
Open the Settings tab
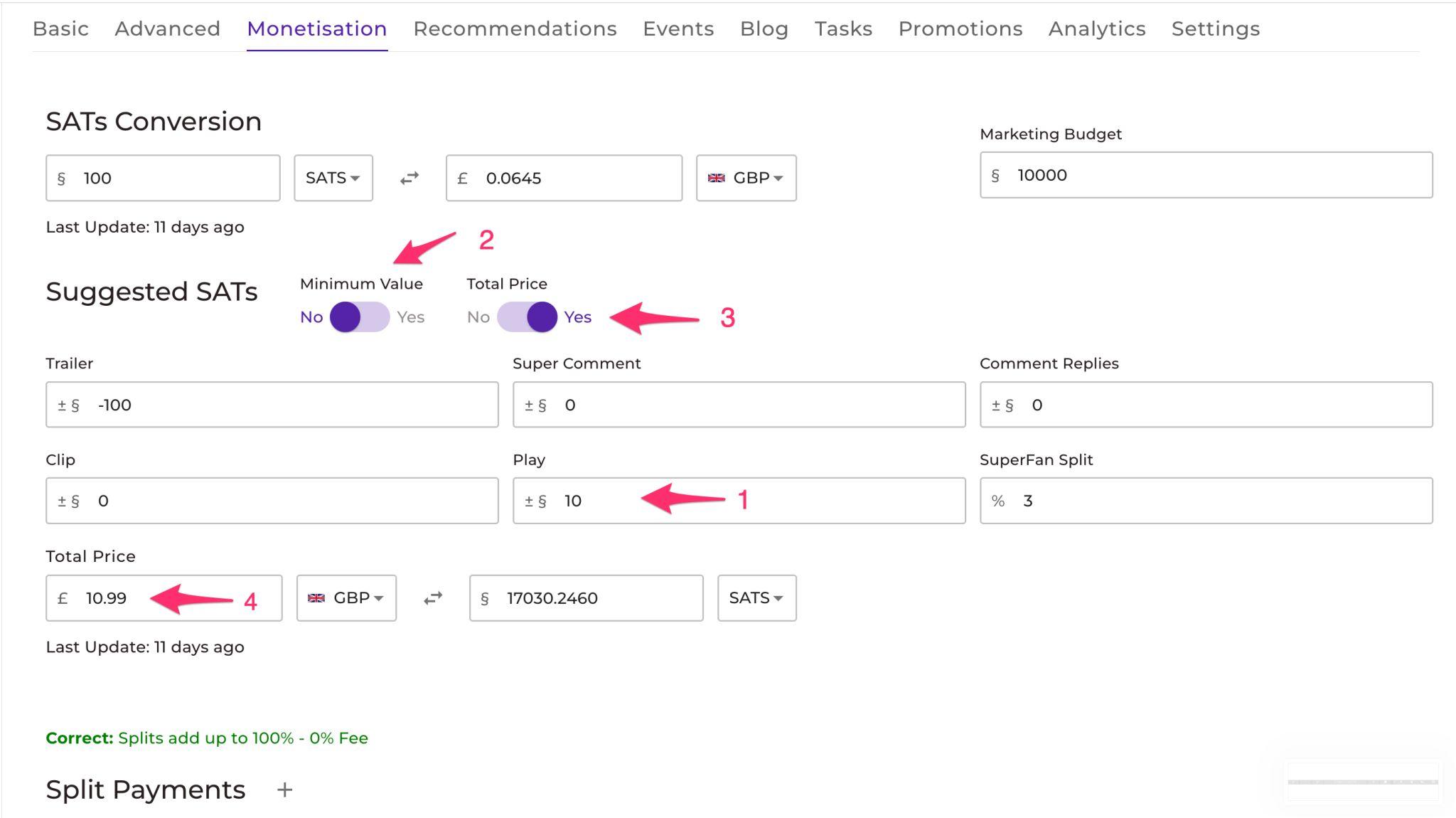(1215, 28)
